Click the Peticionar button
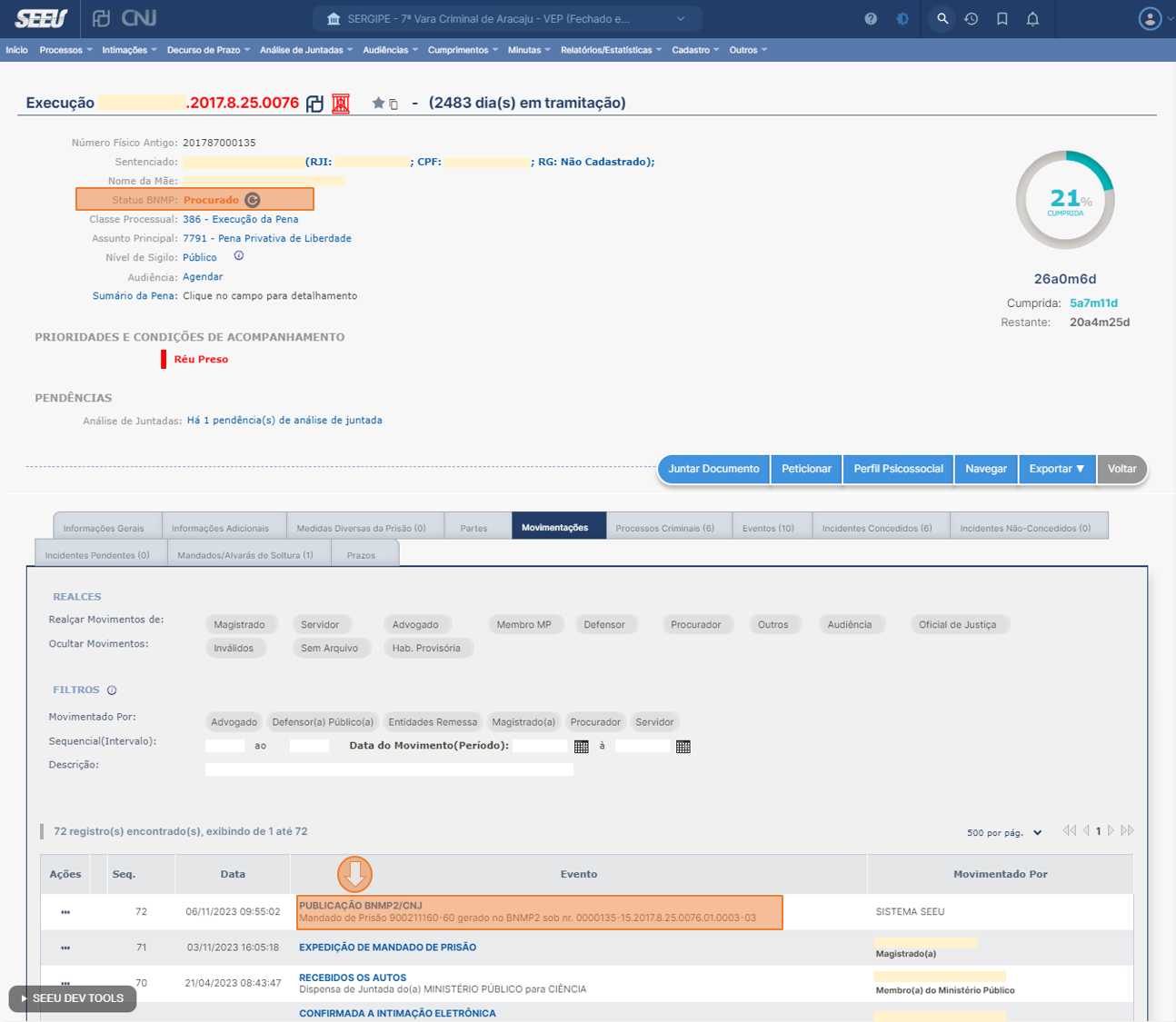Screen dimensions: 1176x1022 tap(806, 469)
